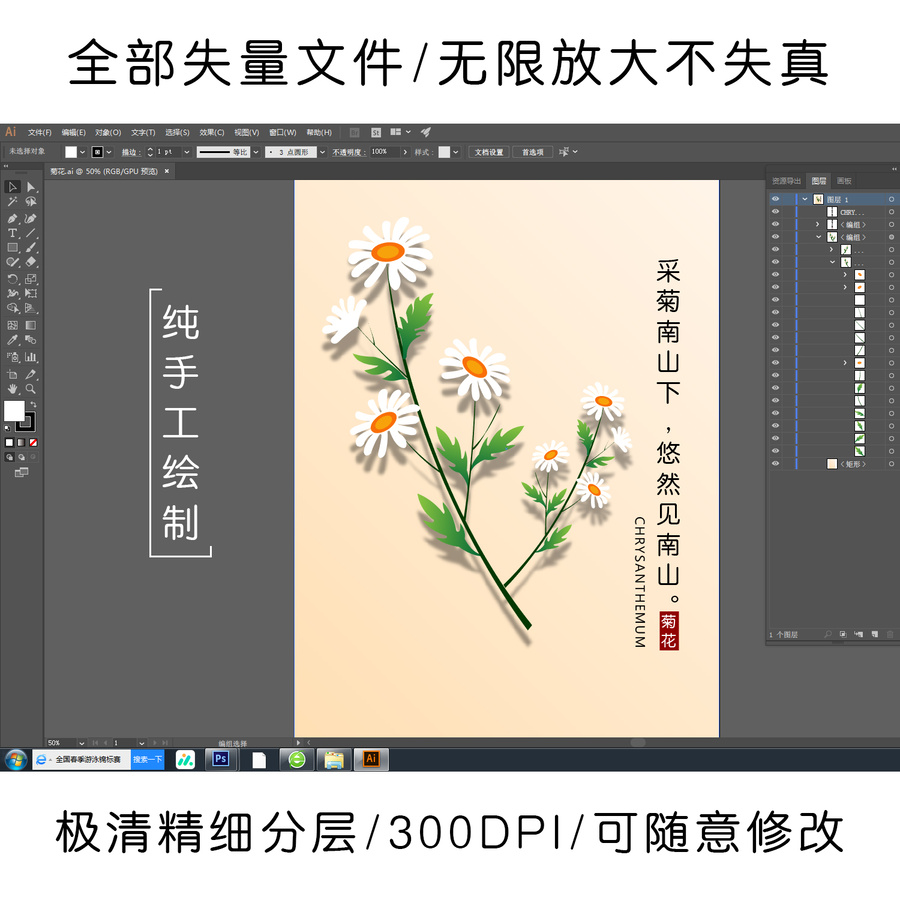The height and width of the screenshot is (900, 900).
Task: Open the 效果(C) menu
Action: click(212, 133)
